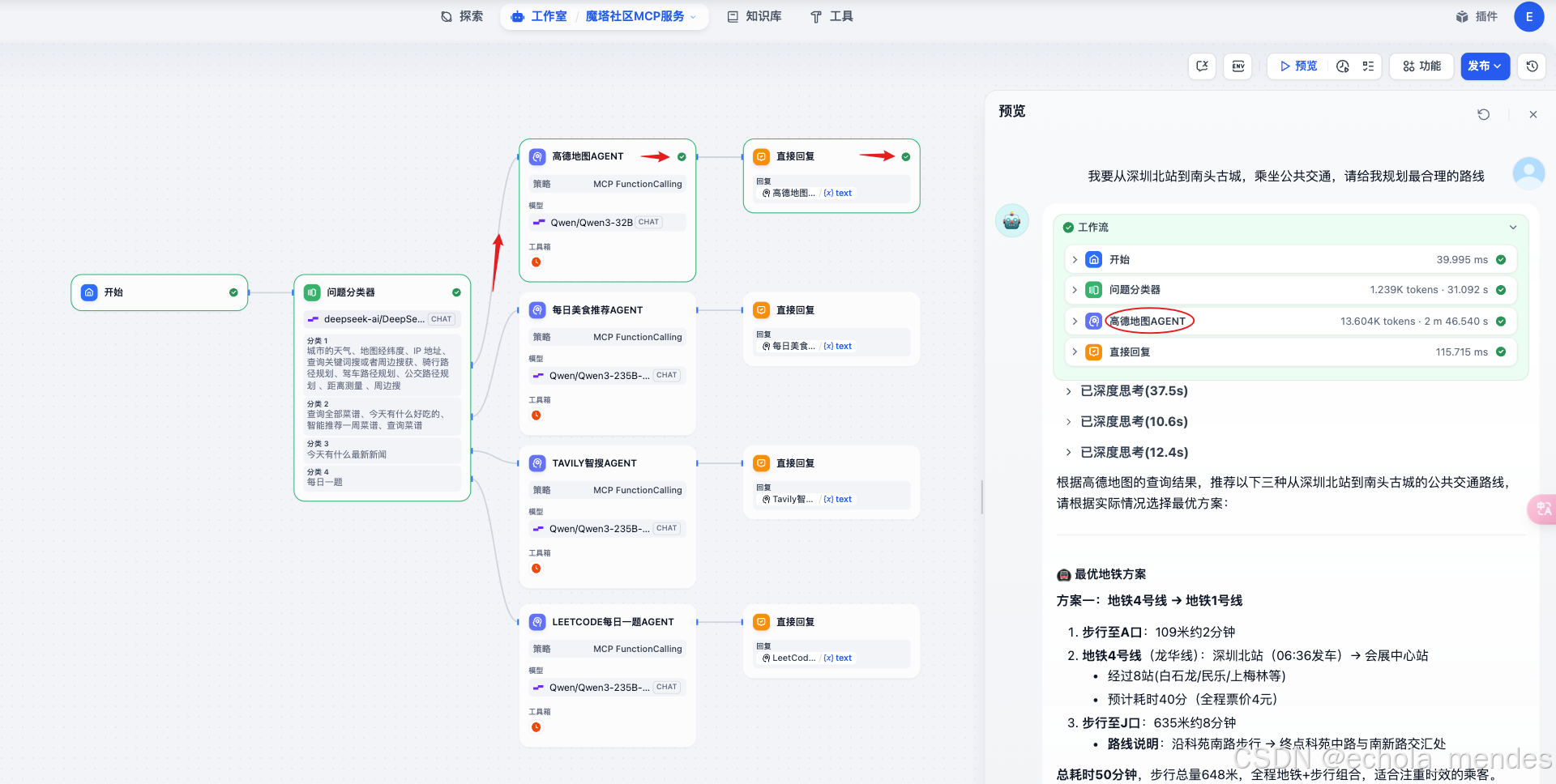The image size is (1556, 784).
Task: Click the LEETCODE每日一题AGENT node icon
Action: 537,622
